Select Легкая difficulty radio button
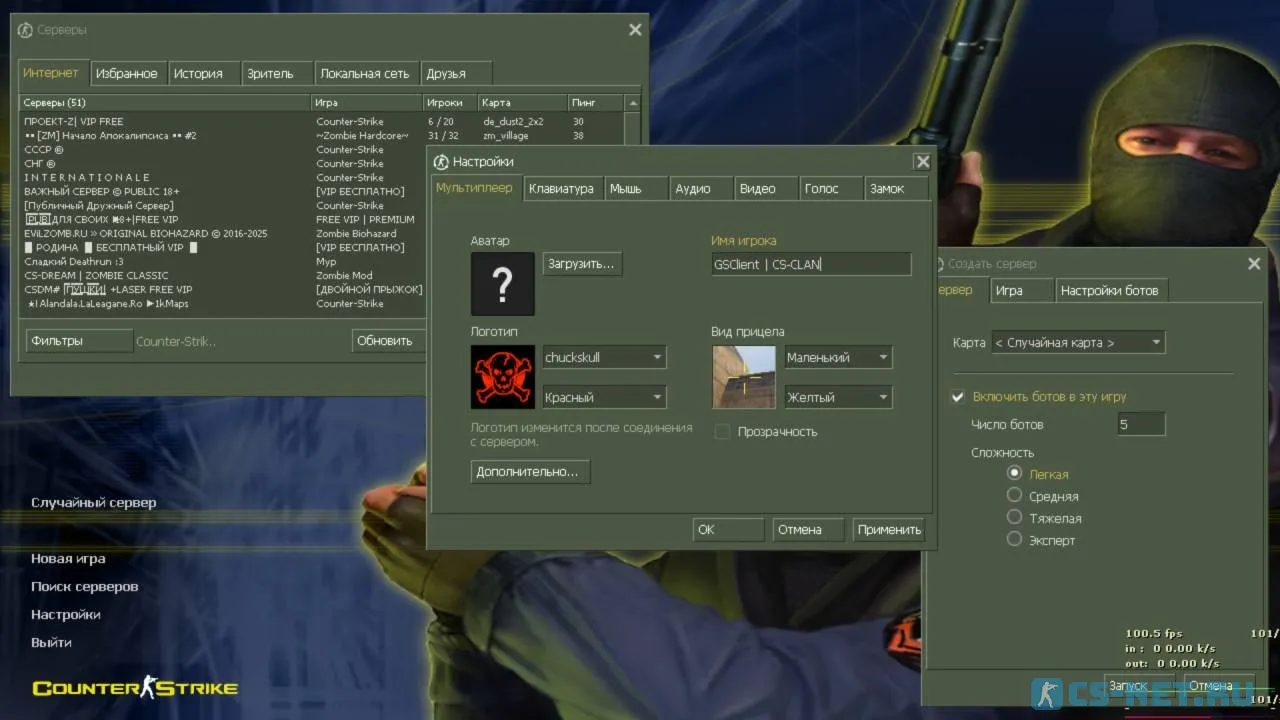The height and width of the screenshot is (720, 1280). (x=1014, y=473)
